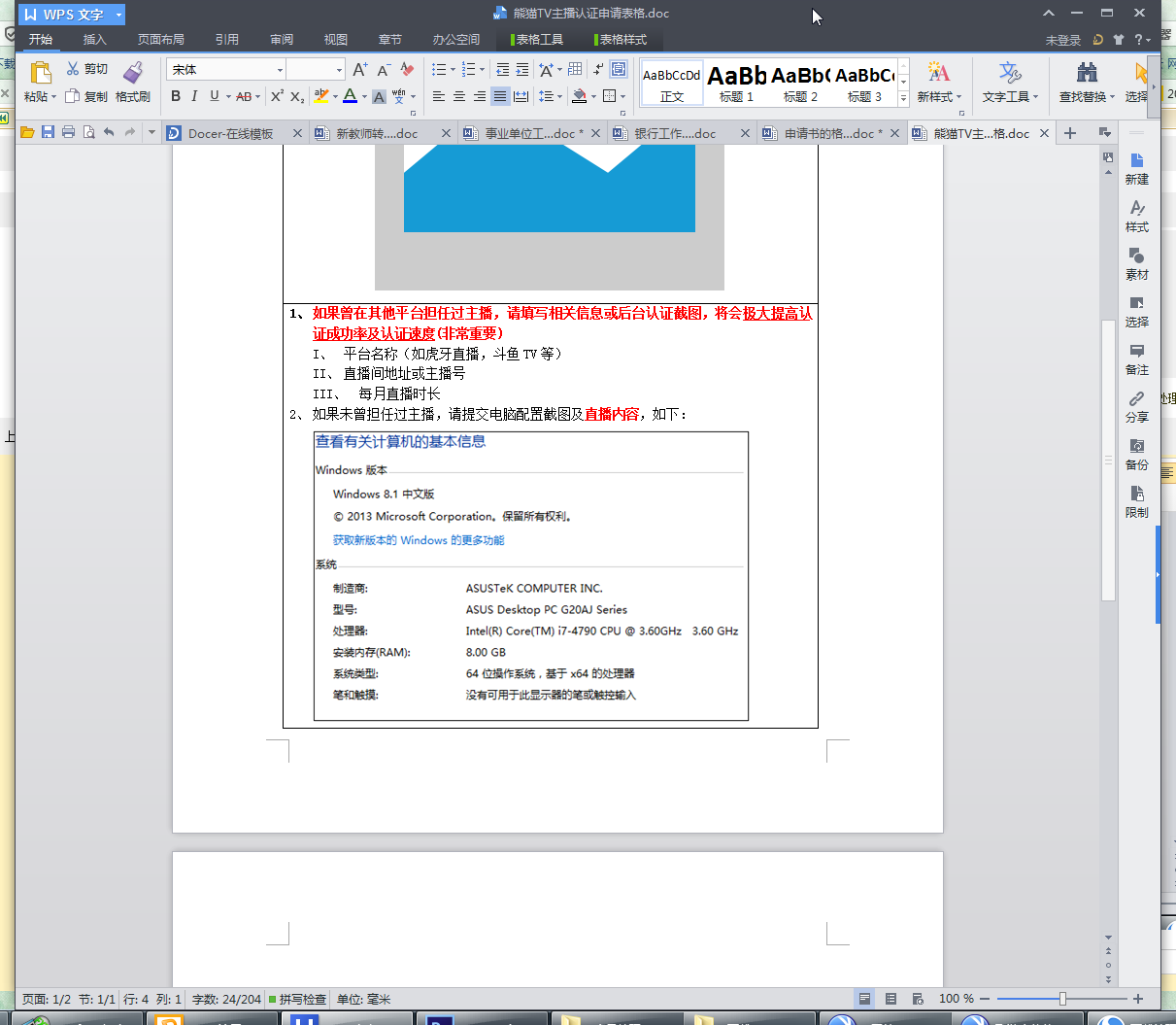The height and width of the screenshot is (1025, 1176).
Task: Click the red font color A button
Action: click(350, 96)
